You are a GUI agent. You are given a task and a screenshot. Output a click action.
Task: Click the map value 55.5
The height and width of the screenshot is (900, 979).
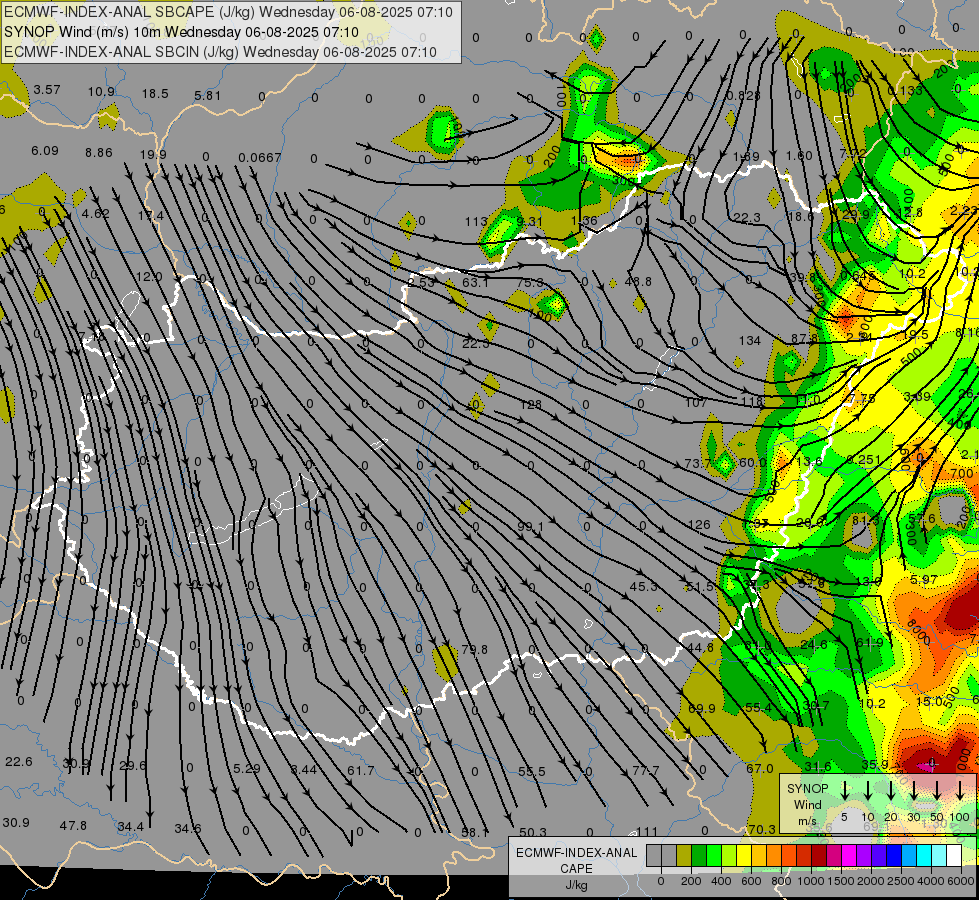click(x=532, y=772)
